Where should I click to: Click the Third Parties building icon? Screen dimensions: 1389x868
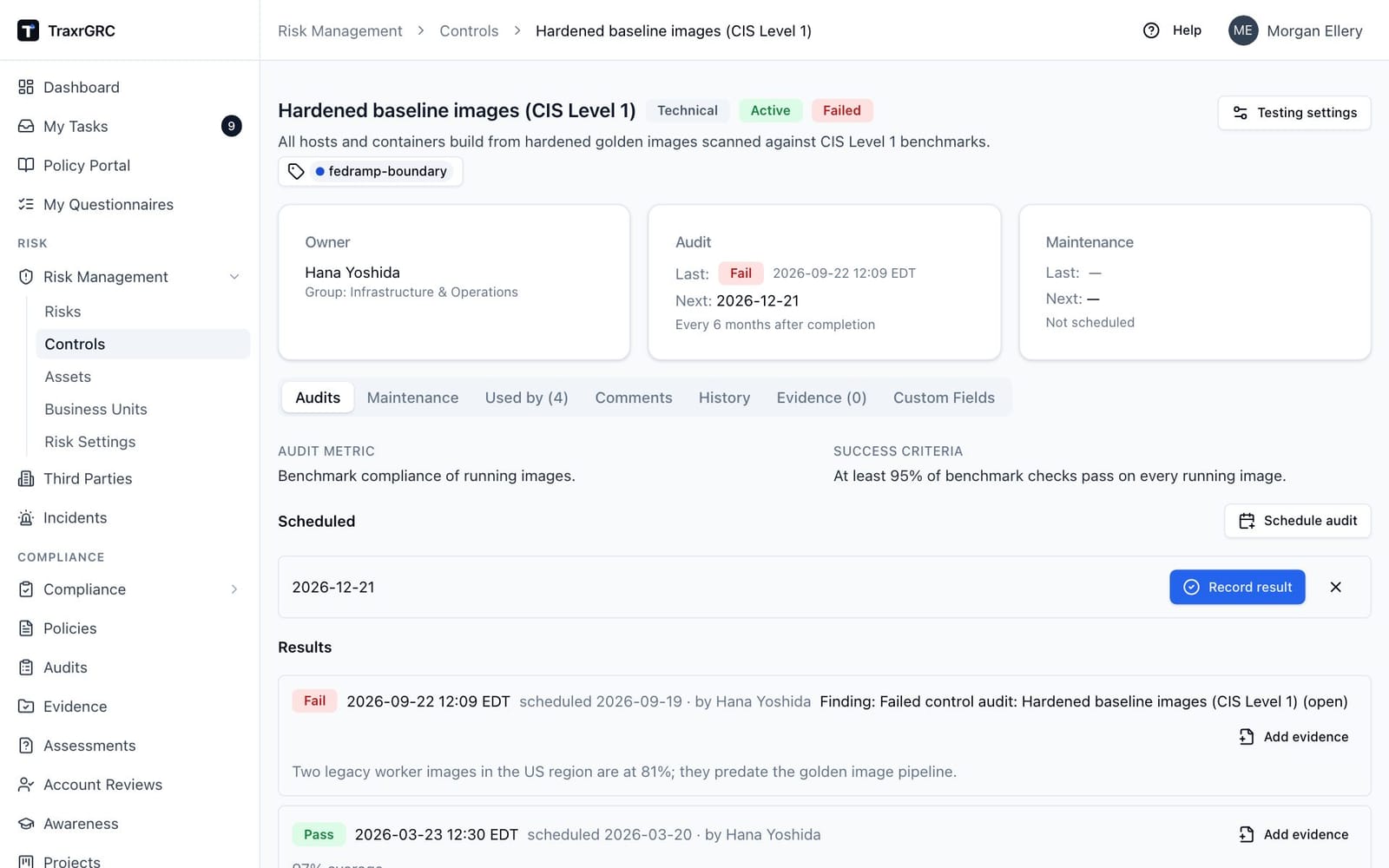tap(26, 478)
